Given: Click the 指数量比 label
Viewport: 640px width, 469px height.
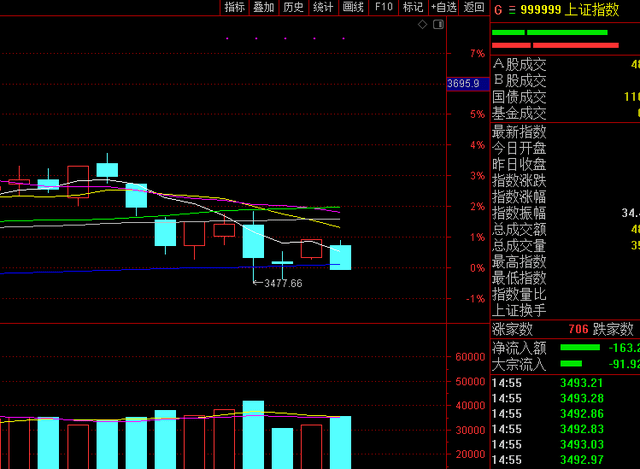Looking at the screenshot, I should tap(519, 294).
